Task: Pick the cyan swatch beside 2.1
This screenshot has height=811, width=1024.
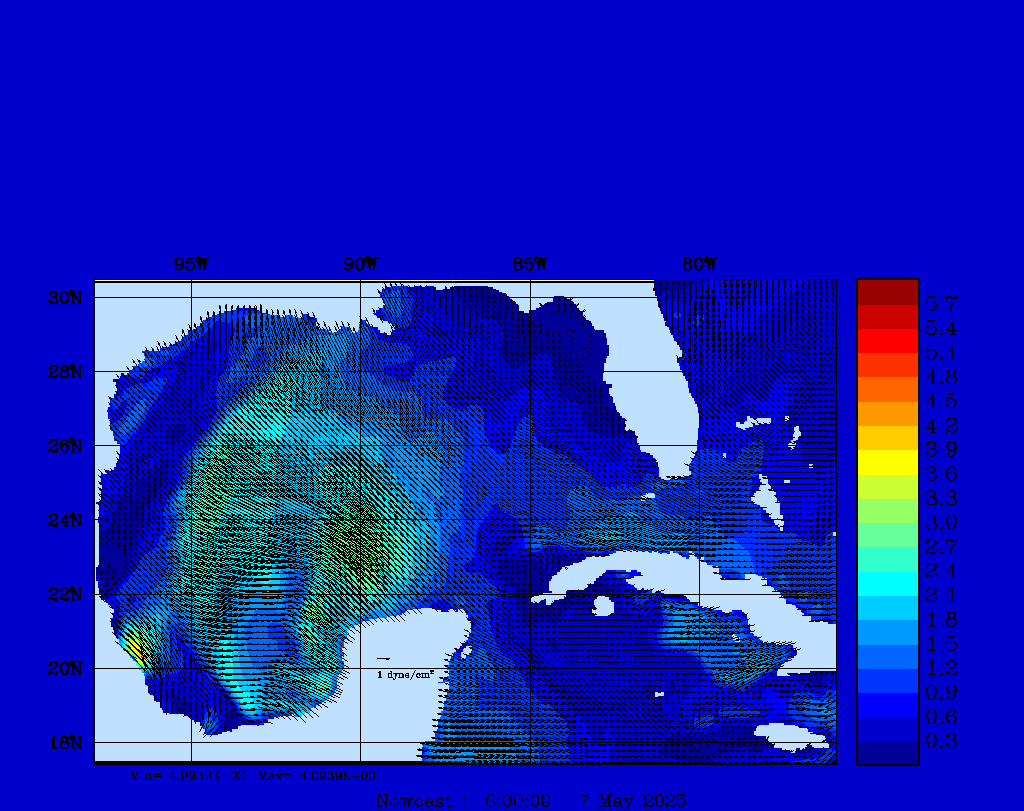Action: pyautogui.click(x=887, y=584)
